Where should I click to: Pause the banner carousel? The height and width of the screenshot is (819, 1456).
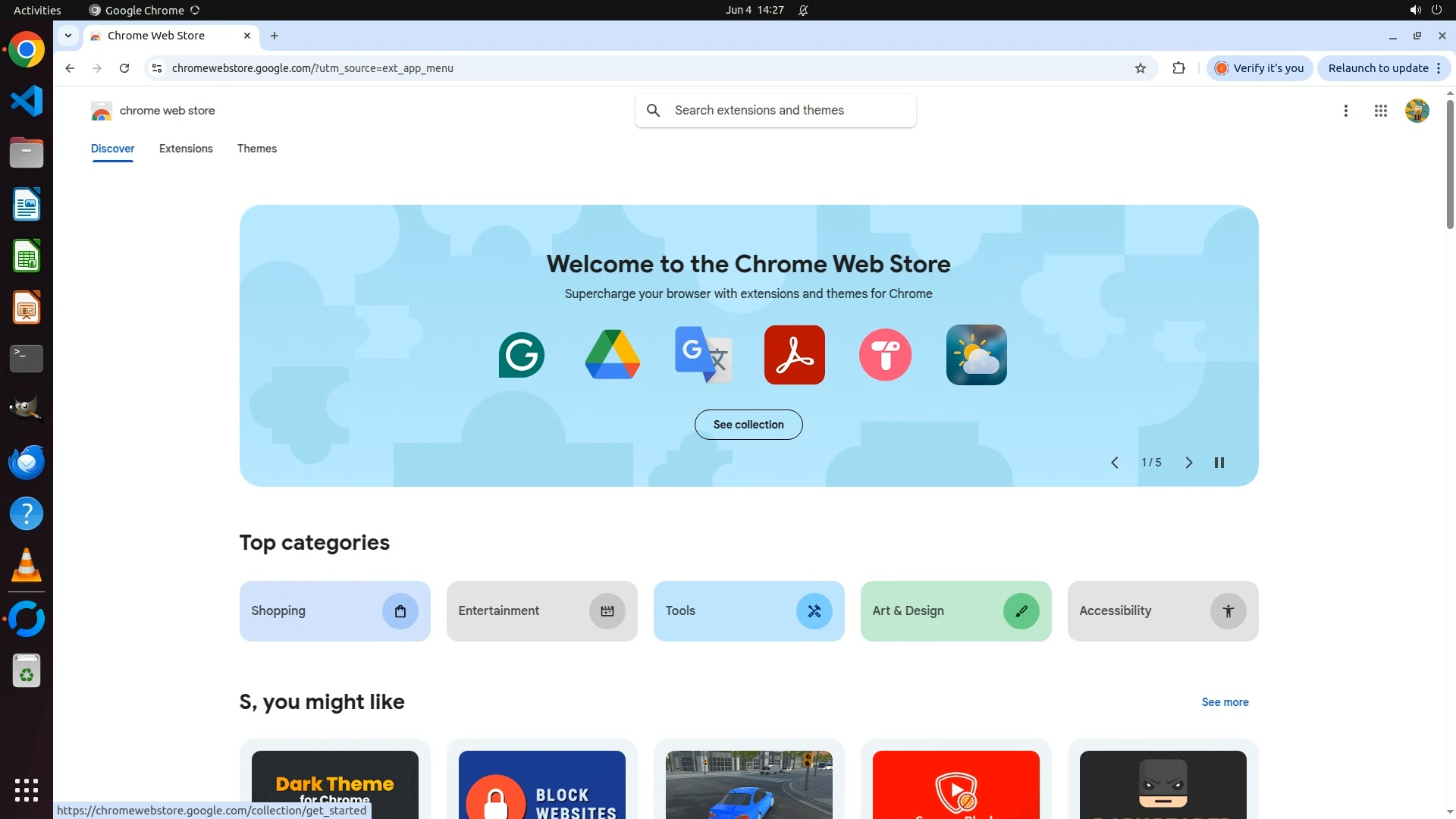1219,463
